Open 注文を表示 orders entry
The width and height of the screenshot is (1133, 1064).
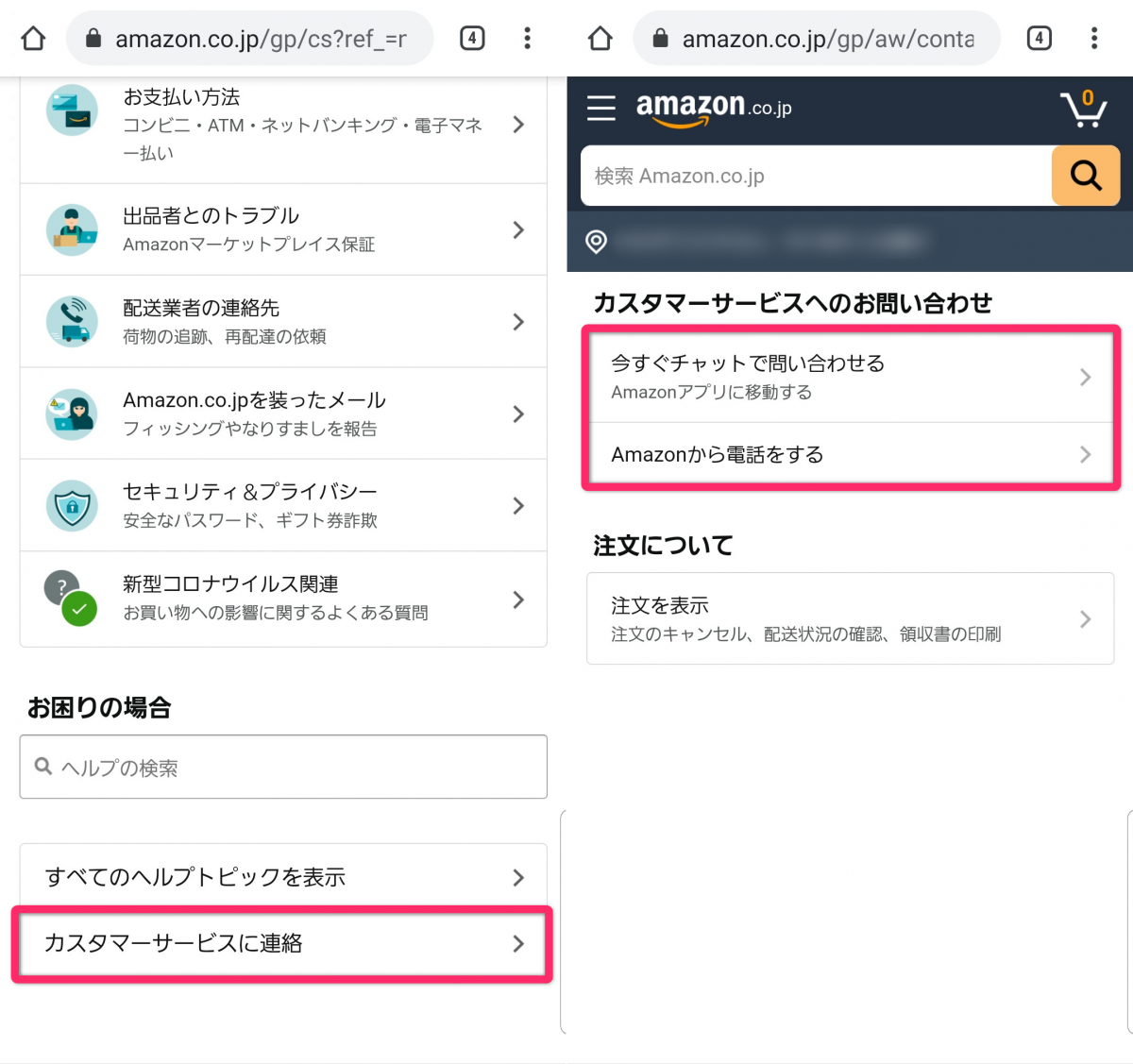pyautogui.click(x=851, y=618)
